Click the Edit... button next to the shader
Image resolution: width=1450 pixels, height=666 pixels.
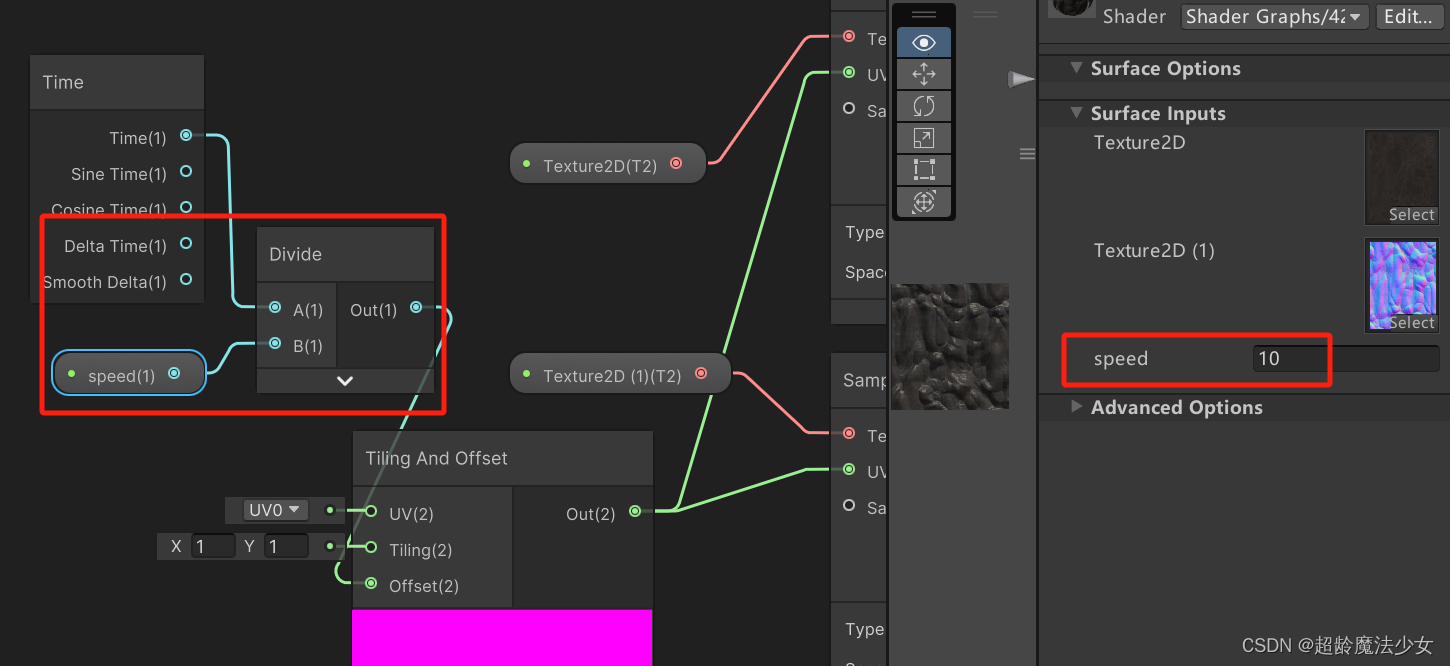coord(1408,16)
